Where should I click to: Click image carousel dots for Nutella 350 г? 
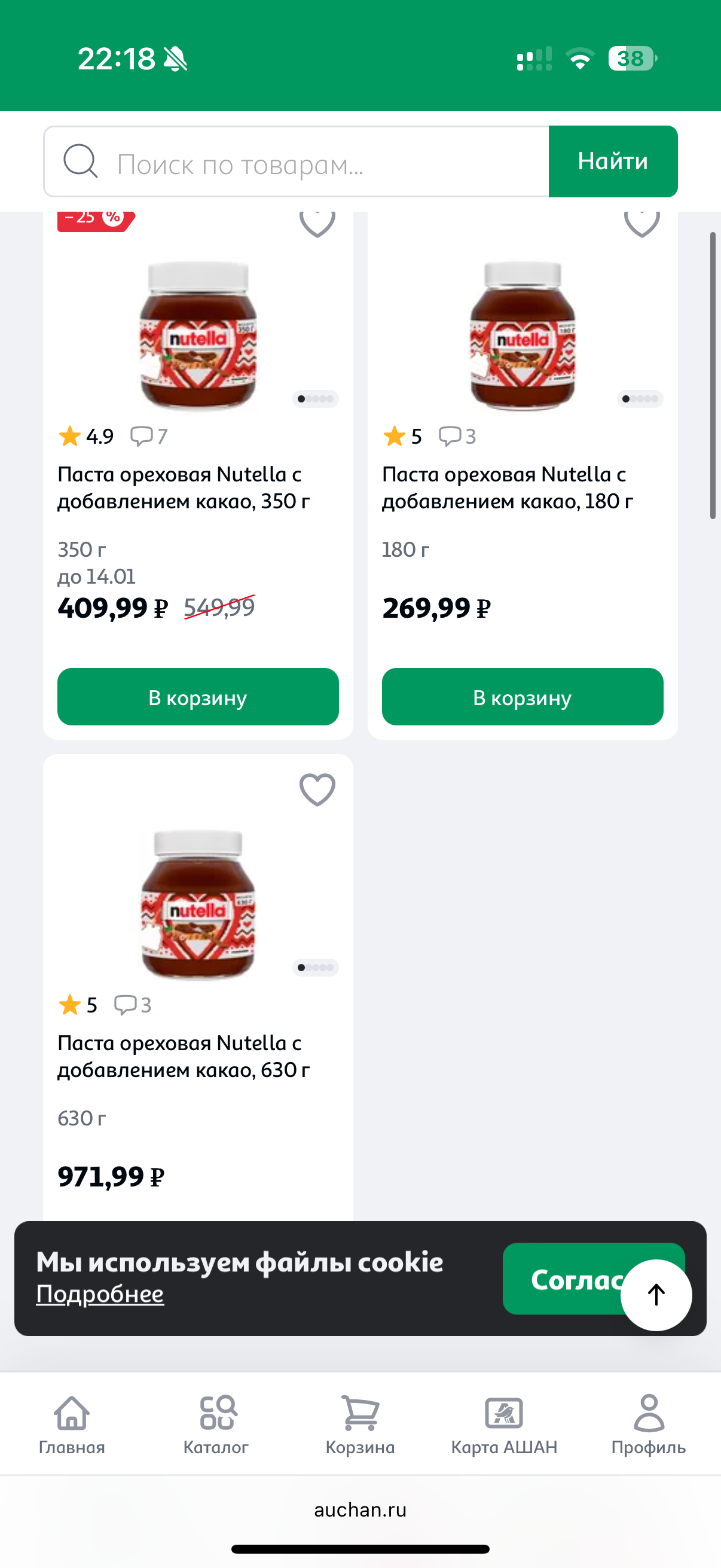pyautogui.click(x=315, y=399)
